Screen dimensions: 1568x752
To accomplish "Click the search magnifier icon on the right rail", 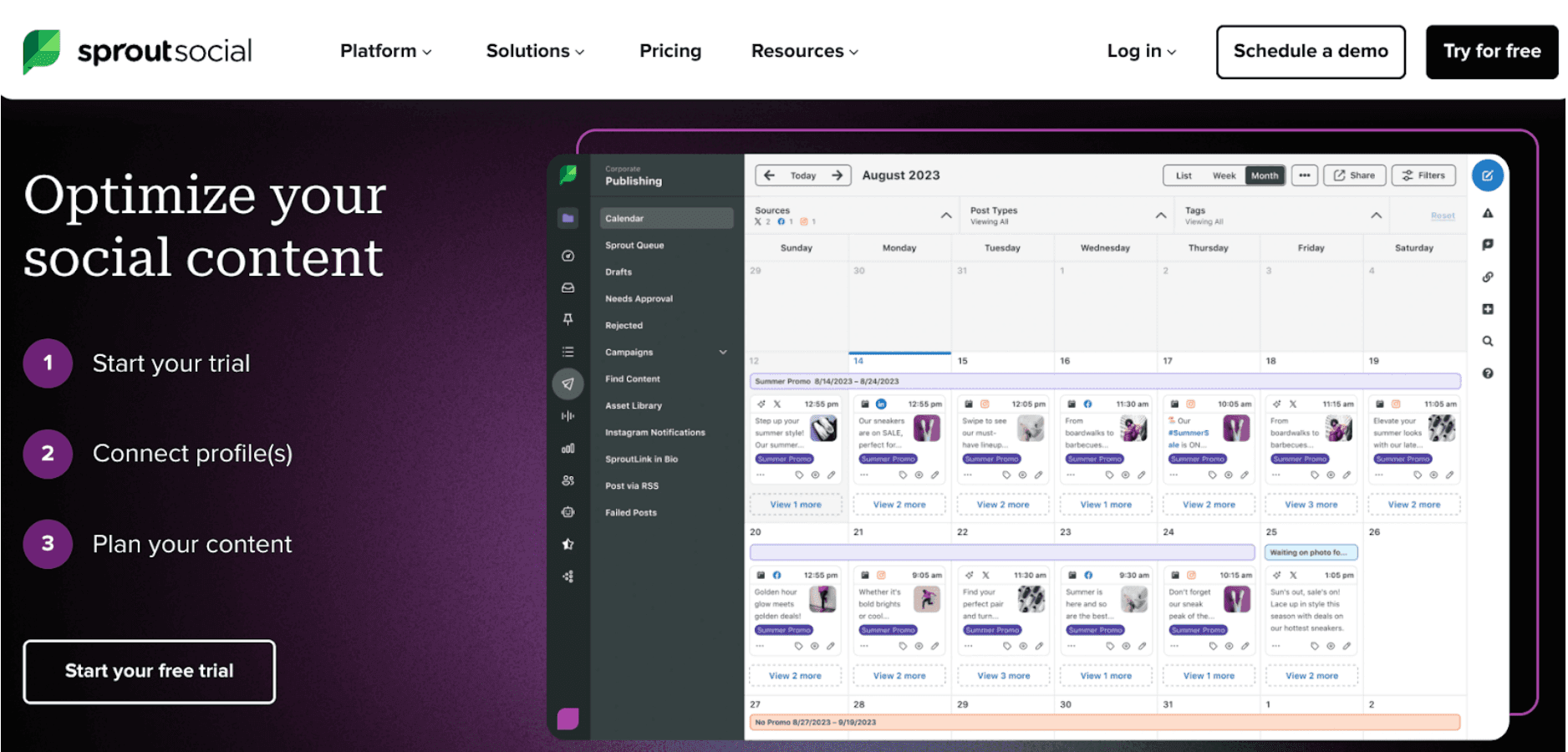I will 1488,341.
